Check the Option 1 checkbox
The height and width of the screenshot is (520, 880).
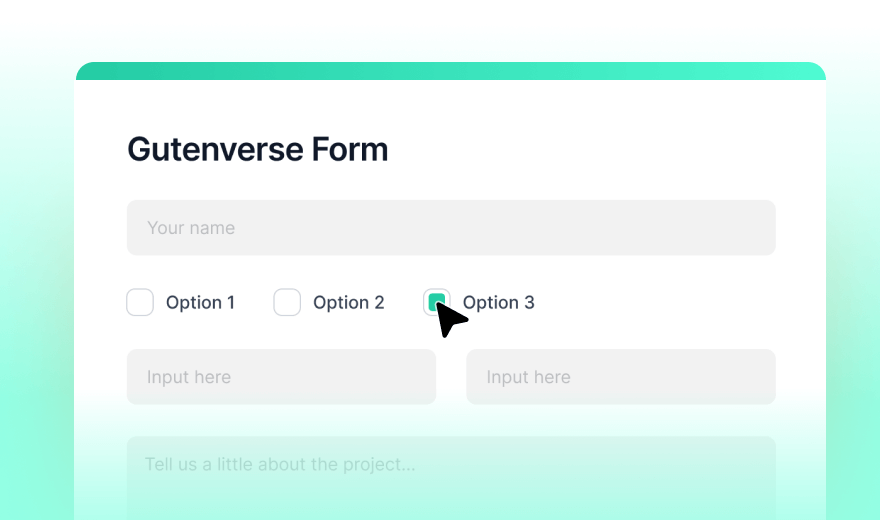(140, 302)
